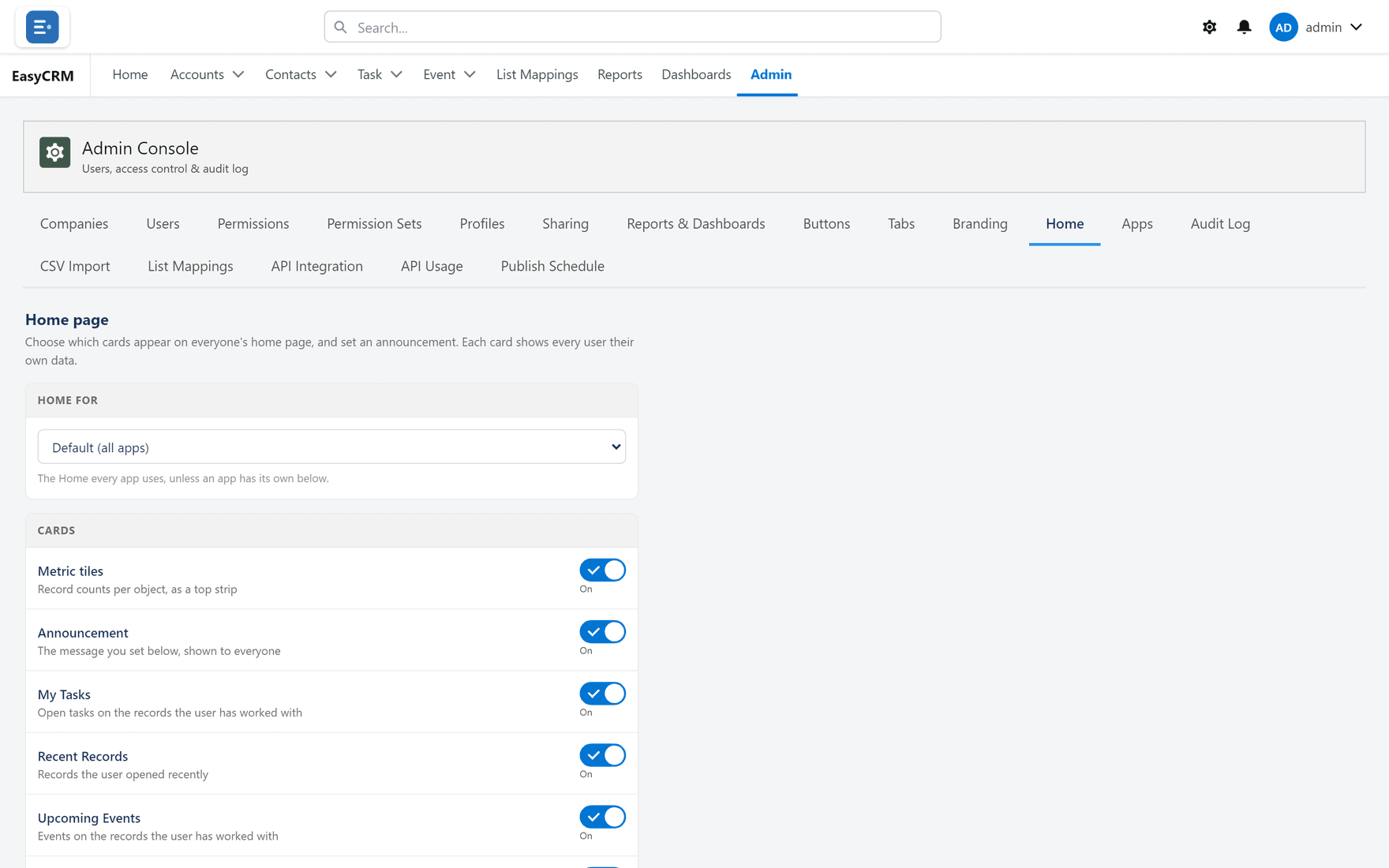Open the notifications bell
The image size is (1389, 868).
click(1244, 27)
